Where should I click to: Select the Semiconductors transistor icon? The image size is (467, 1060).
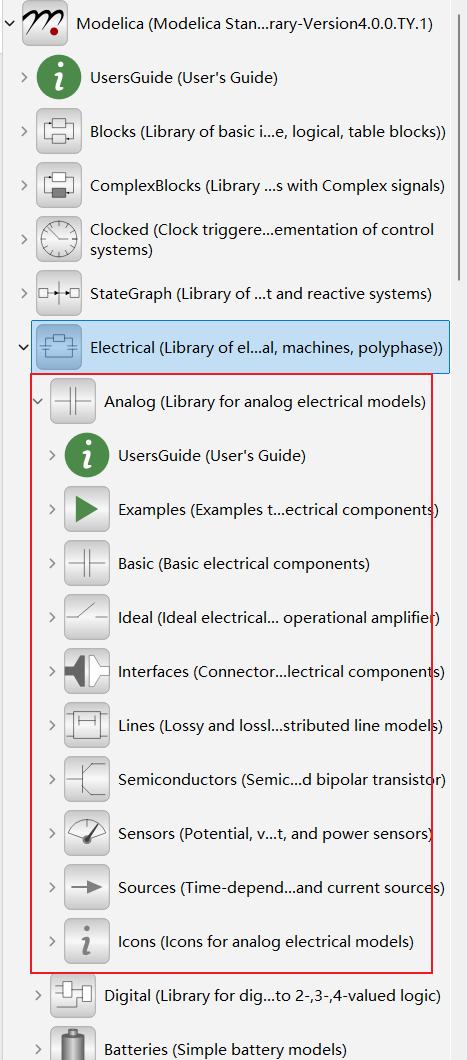point(87,779)
